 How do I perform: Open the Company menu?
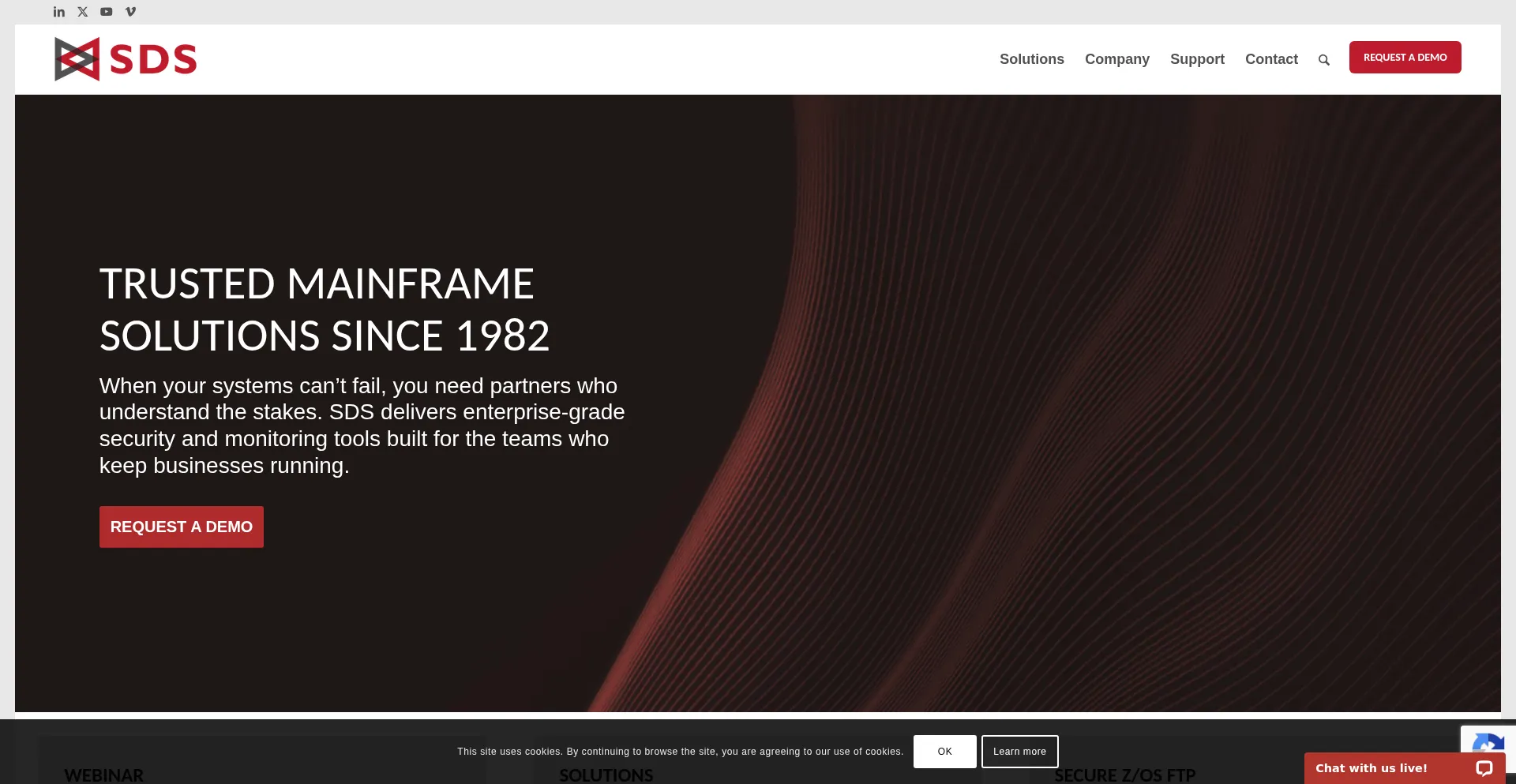(1117, 59)
